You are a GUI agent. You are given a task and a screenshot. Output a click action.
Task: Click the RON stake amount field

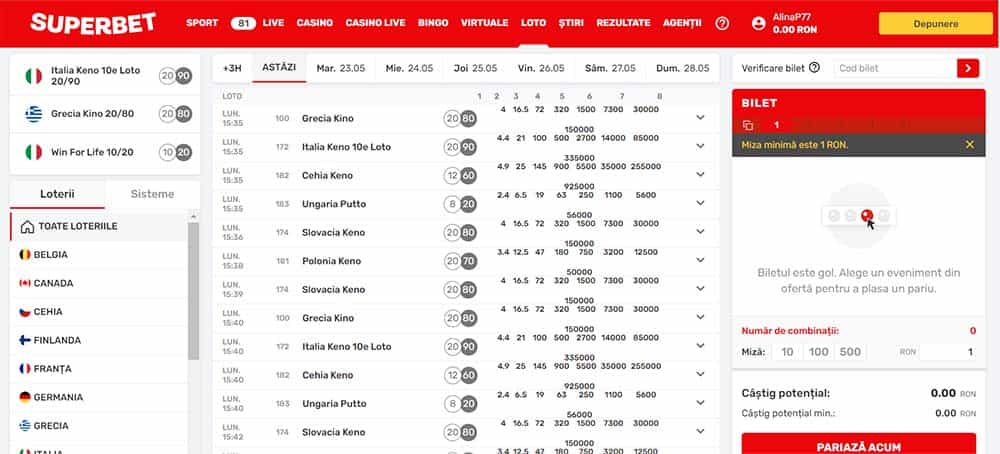click(x=948, y=352)
